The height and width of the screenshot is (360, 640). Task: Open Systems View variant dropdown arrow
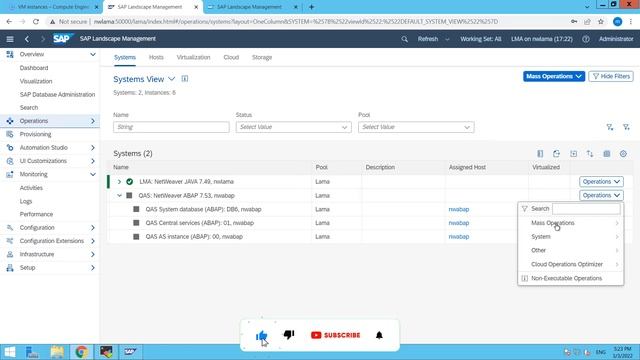click(x=172, y=79)
